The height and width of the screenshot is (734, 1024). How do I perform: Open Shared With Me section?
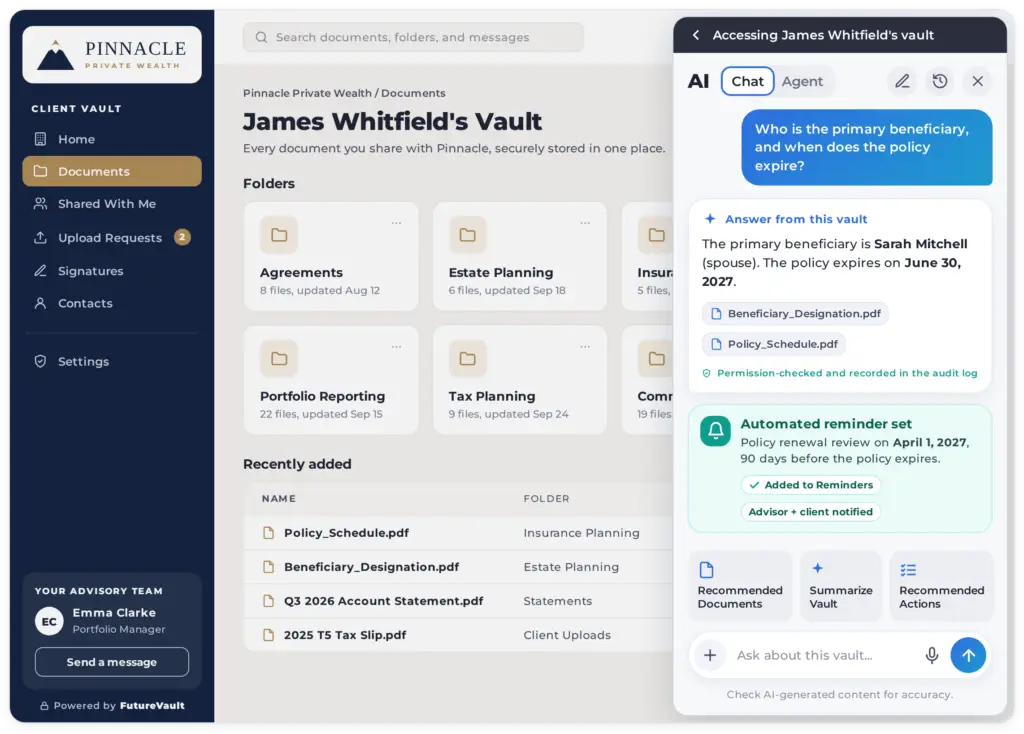tap(112, 204)
